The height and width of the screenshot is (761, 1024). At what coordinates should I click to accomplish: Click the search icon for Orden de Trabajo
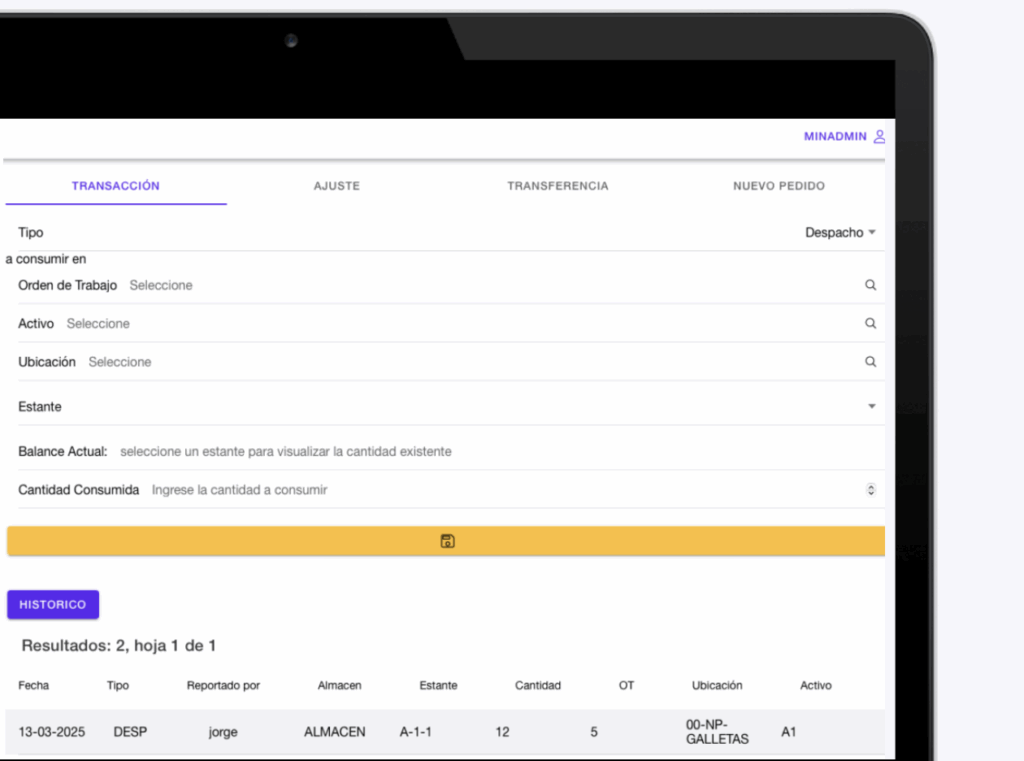point(871,285)
